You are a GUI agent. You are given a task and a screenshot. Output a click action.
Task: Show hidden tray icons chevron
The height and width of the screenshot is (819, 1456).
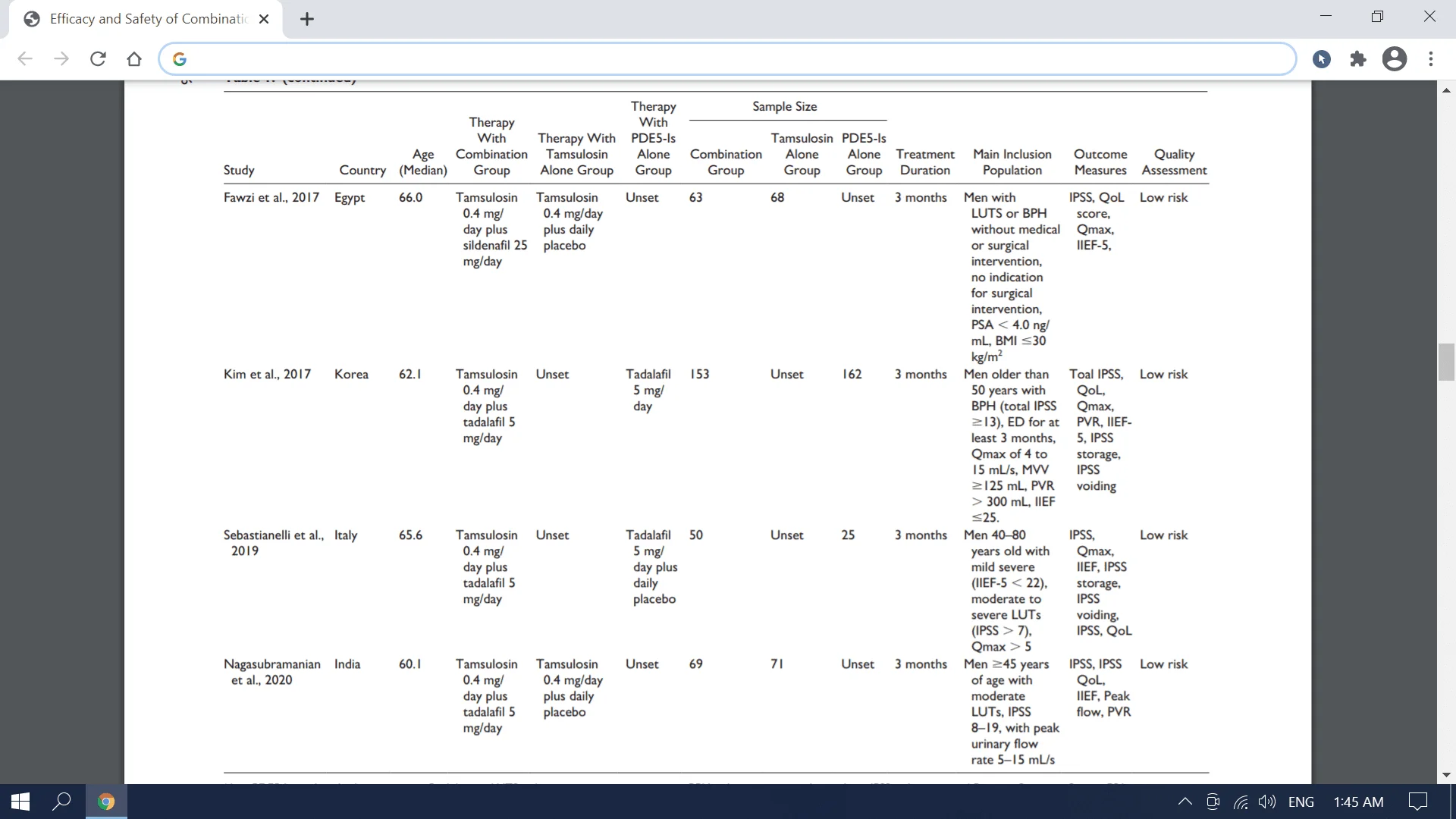coord(1185,802)
